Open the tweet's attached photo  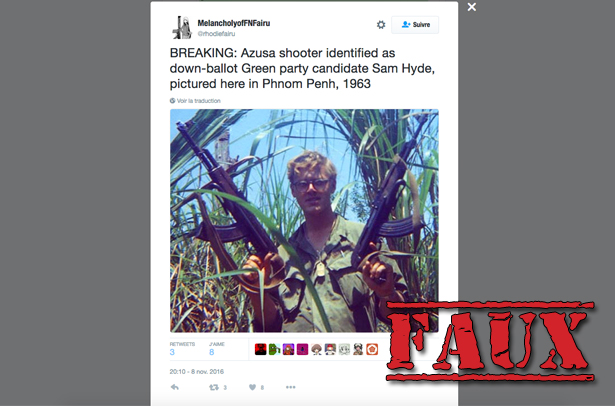304,220
